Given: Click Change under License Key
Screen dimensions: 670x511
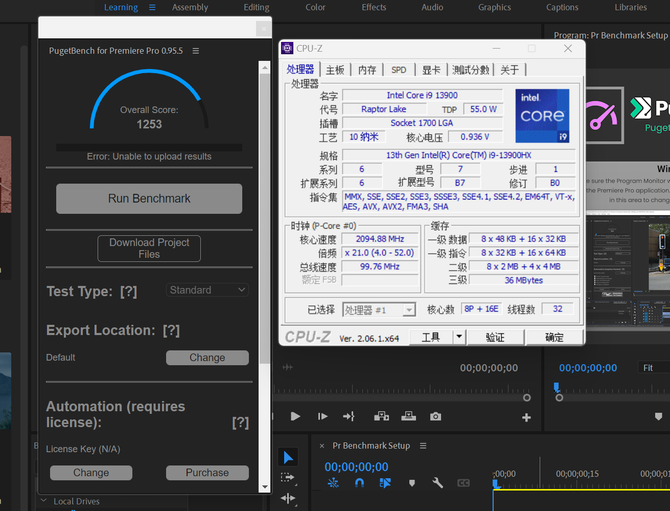Looking at the screenshot, I should 91,473.
